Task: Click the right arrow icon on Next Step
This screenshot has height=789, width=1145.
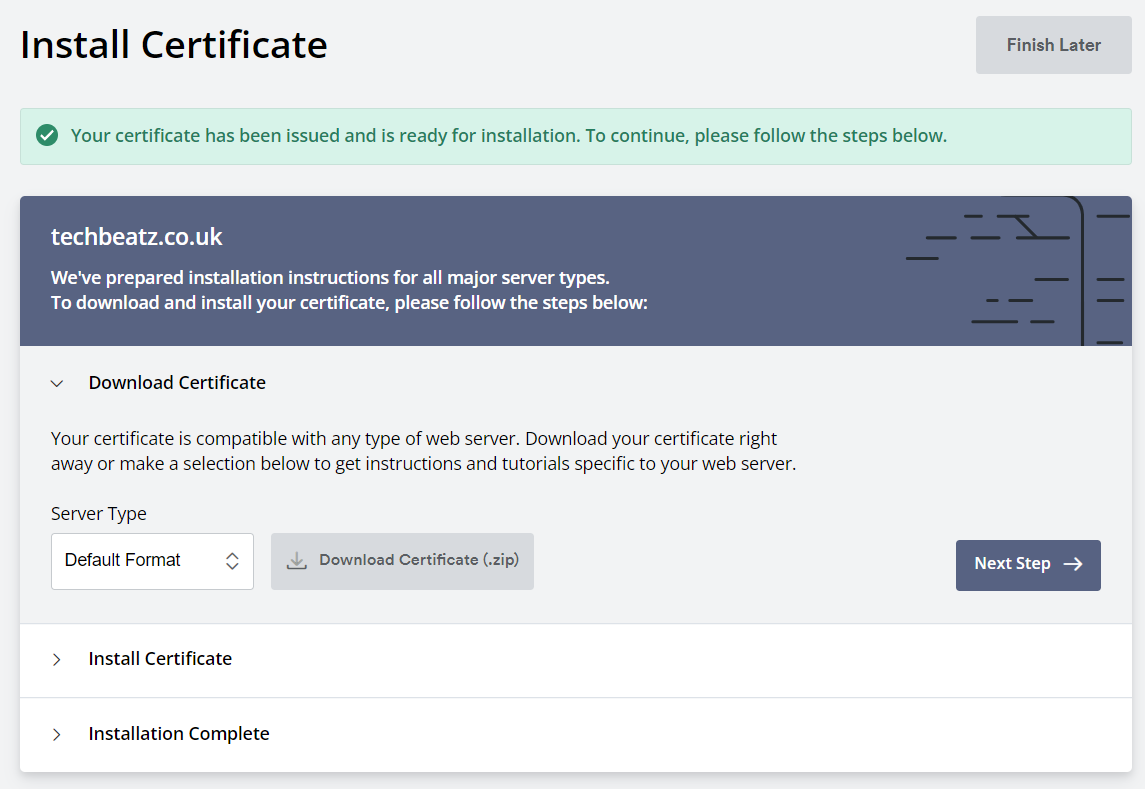Action: (1073, 564)
